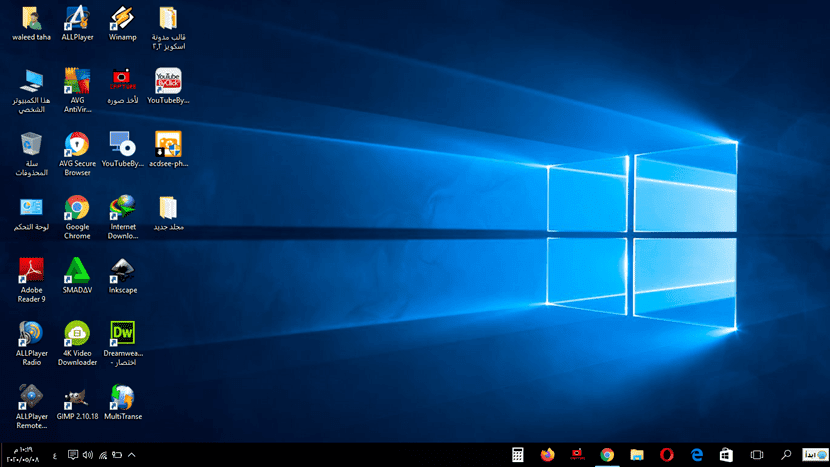
Task: Open the volume speaker control in tray
Action: pyautogui.click(x=88, y=455)
